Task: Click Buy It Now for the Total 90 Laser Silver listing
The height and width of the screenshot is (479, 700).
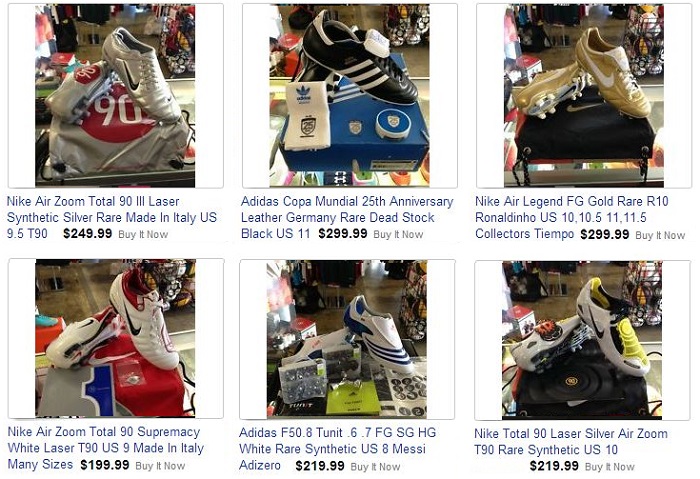Action: coord(609,467)
